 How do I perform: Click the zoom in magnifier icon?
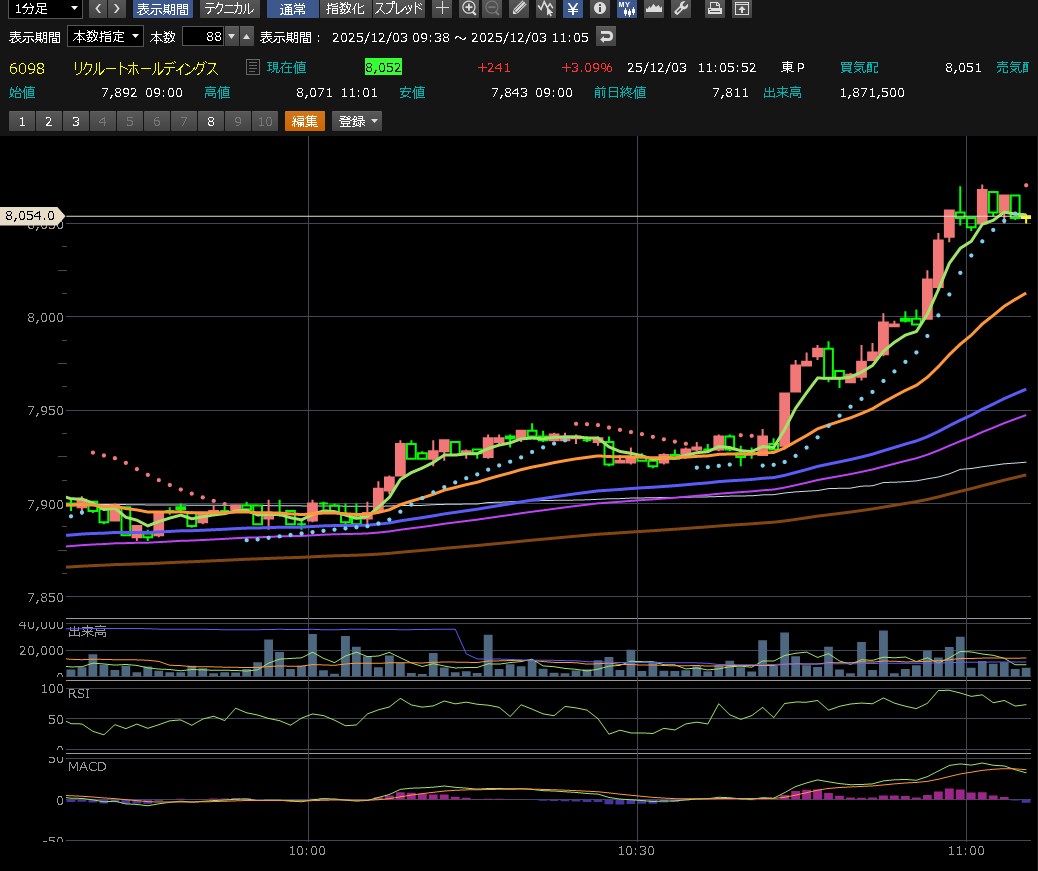click(469, 9)
